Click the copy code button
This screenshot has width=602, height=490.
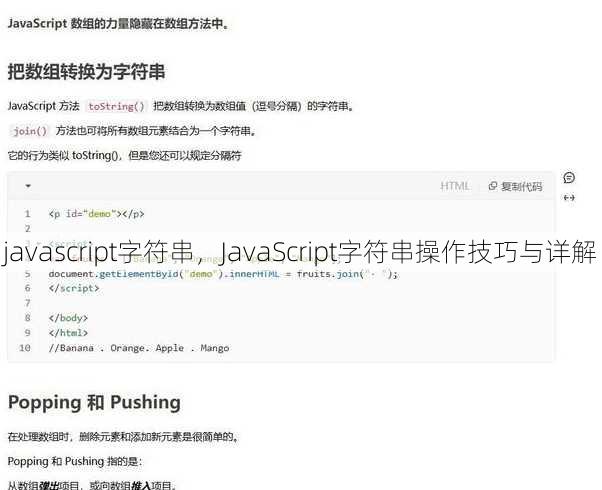pyautogui.click(x=515, y=186)
